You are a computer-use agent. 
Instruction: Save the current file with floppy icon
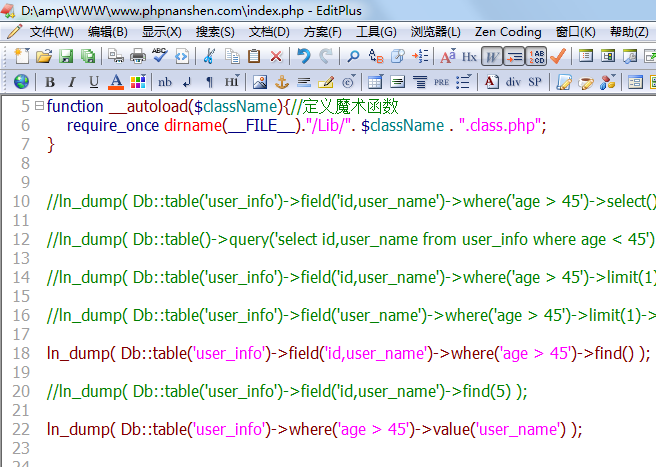click(66, 56)
